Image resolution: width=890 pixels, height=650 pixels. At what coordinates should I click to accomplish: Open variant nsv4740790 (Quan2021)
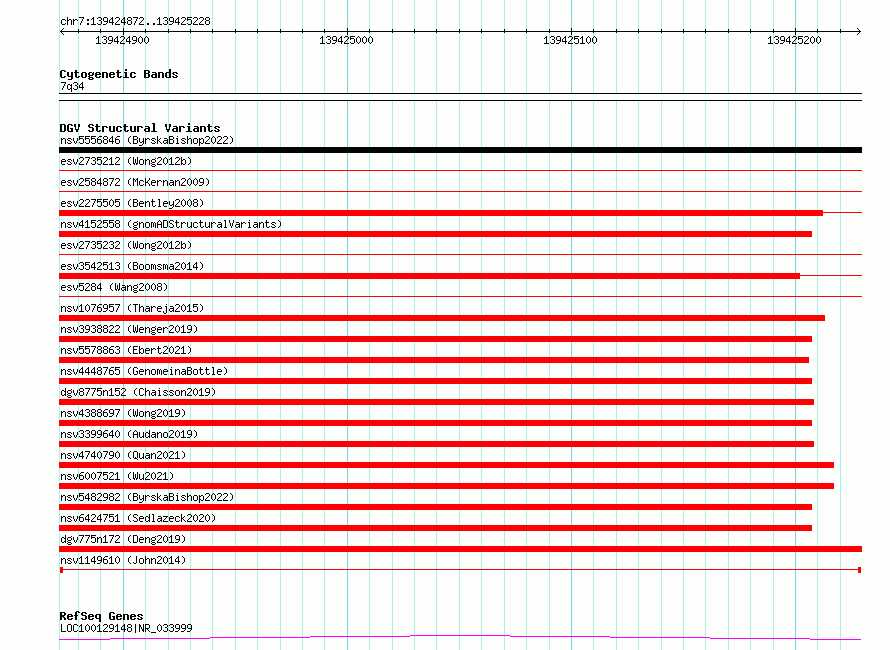pos(123,455)
